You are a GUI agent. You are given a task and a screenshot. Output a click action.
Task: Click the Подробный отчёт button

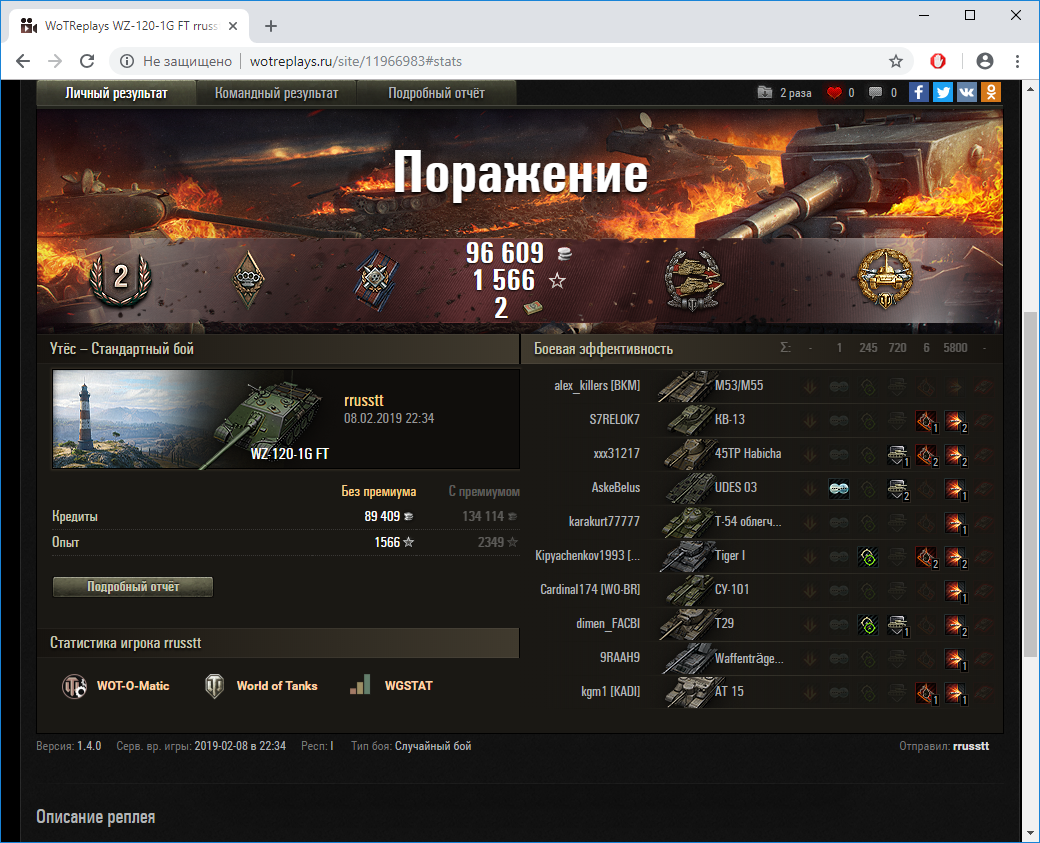133,587
